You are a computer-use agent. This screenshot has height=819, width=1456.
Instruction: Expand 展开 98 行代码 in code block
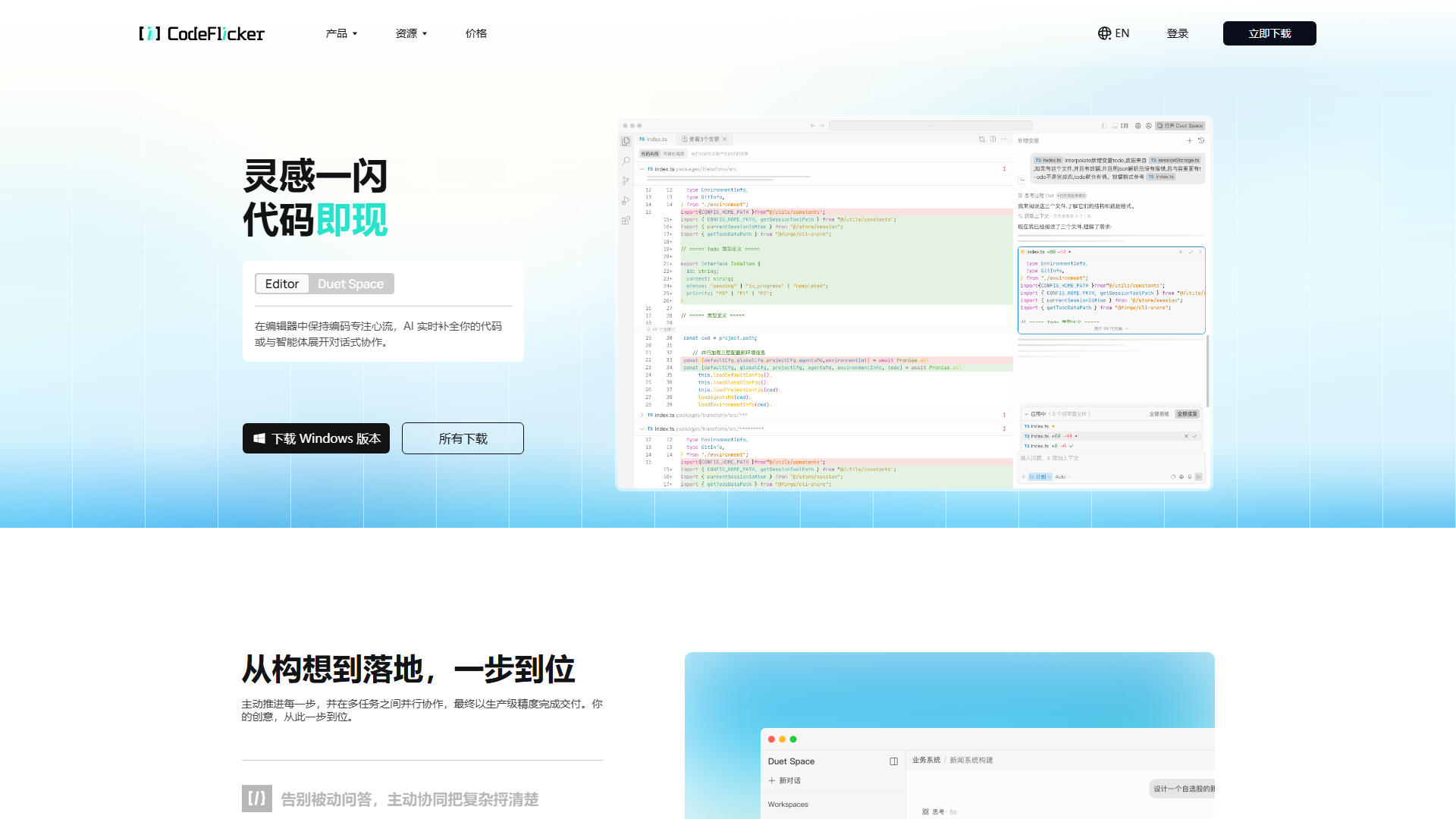point(1112,328)
